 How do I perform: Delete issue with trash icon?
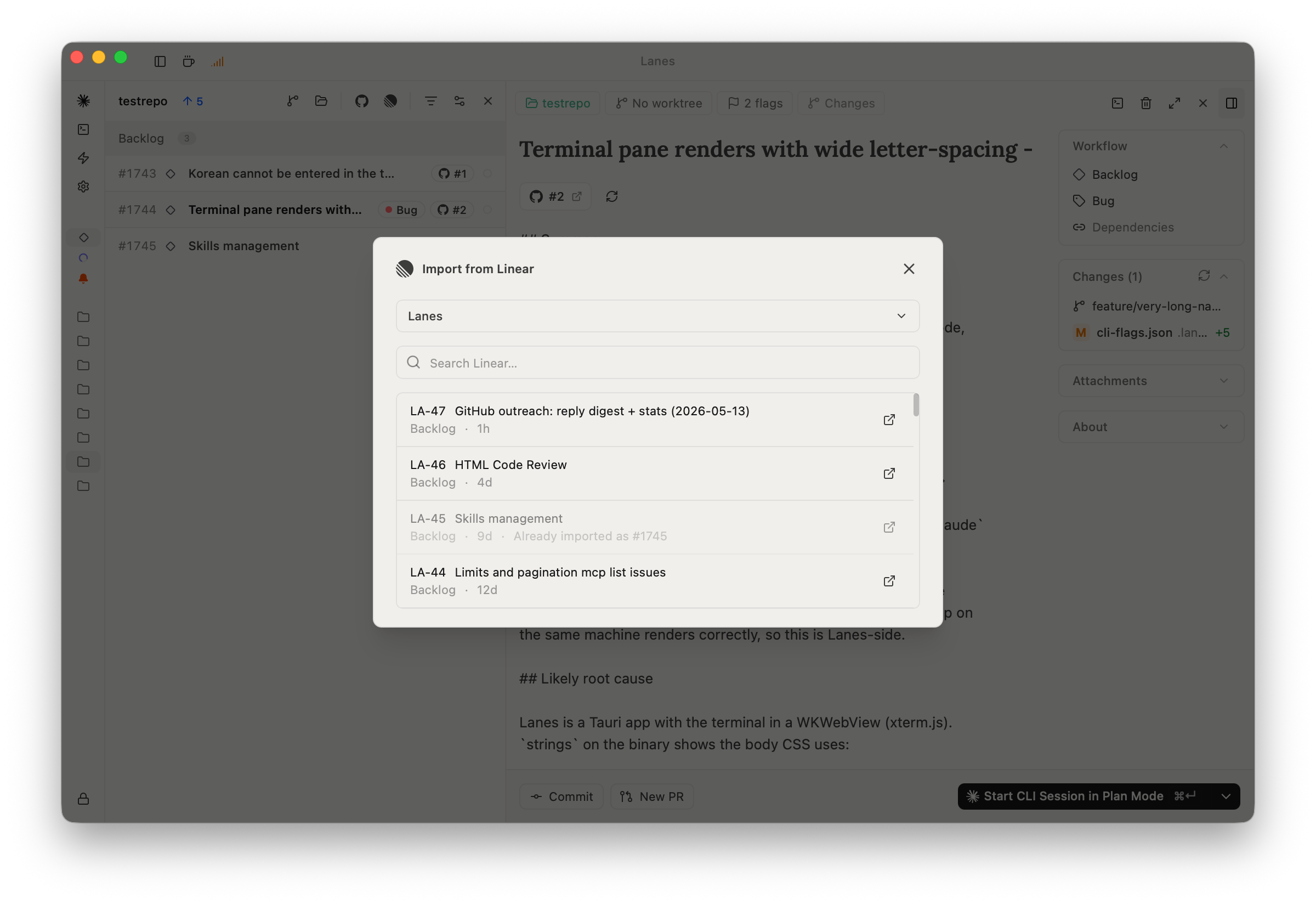click(x=1145, y=103)
